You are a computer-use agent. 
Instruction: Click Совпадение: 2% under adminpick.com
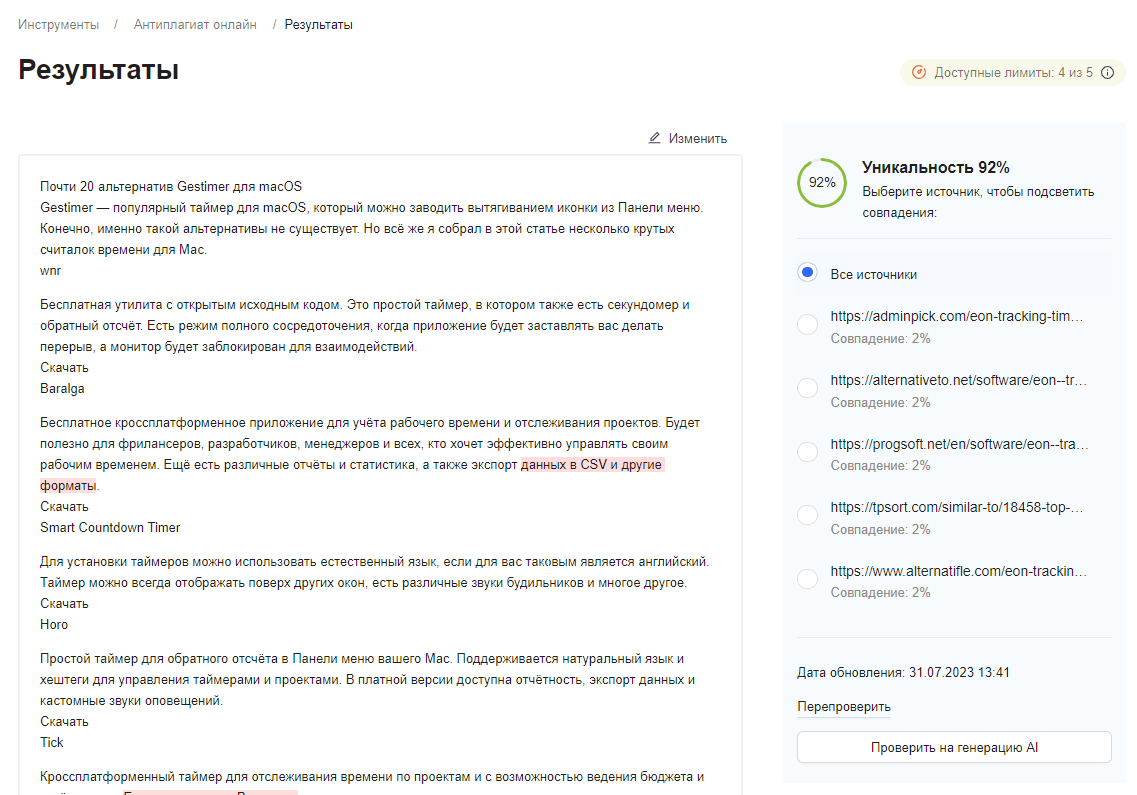tap(880, 339)
